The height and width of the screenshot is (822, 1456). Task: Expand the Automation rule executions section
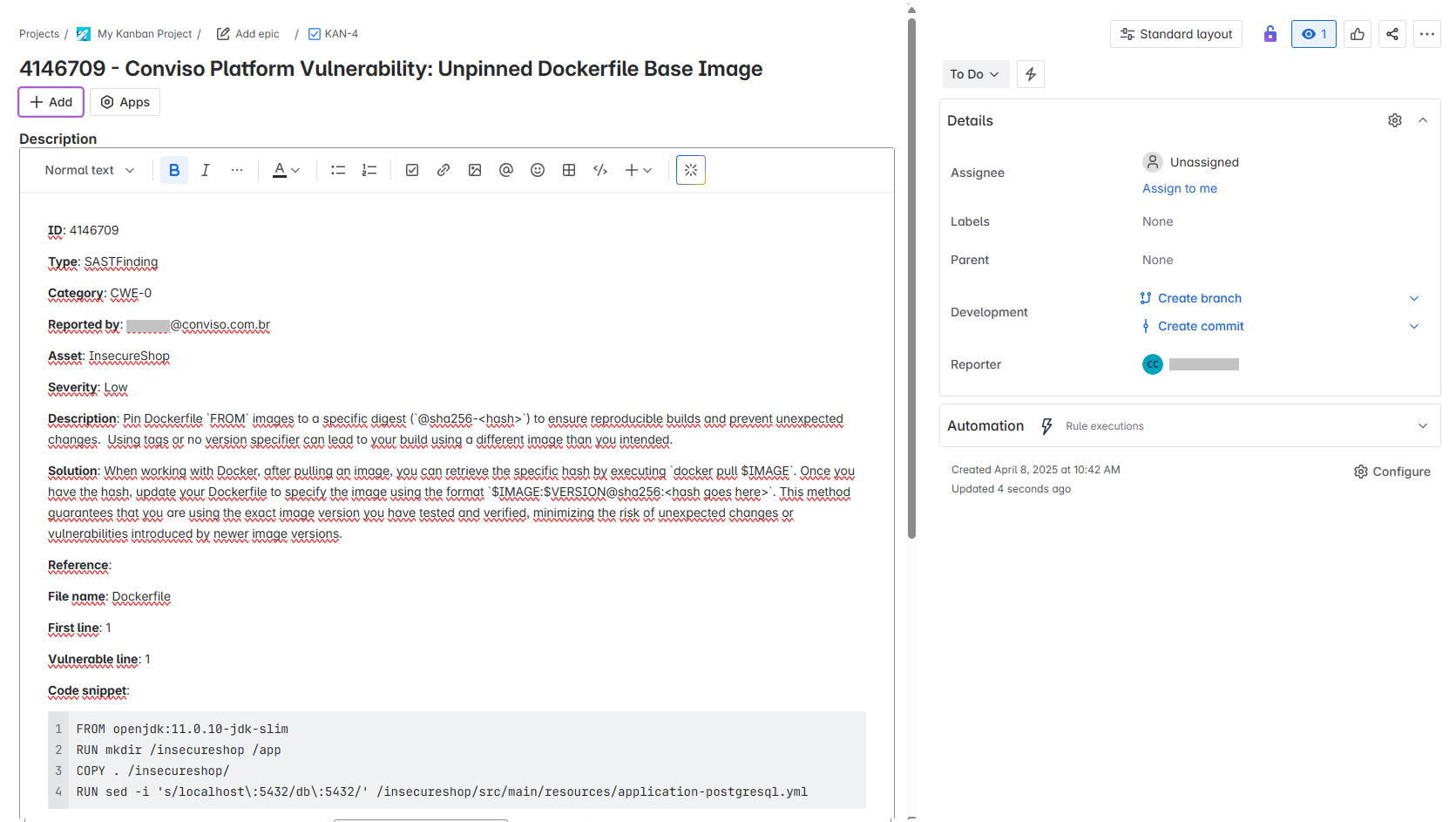1422,425
